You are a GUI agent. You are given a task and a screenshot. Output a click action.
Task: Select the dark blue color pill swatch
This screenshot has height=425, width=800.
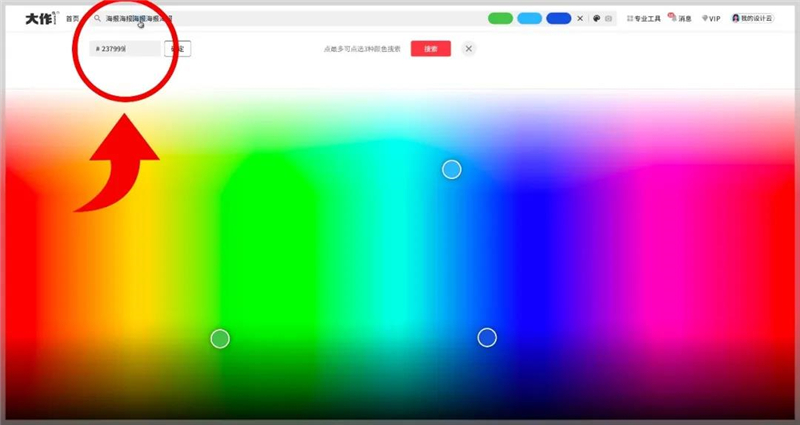[559, 18]
